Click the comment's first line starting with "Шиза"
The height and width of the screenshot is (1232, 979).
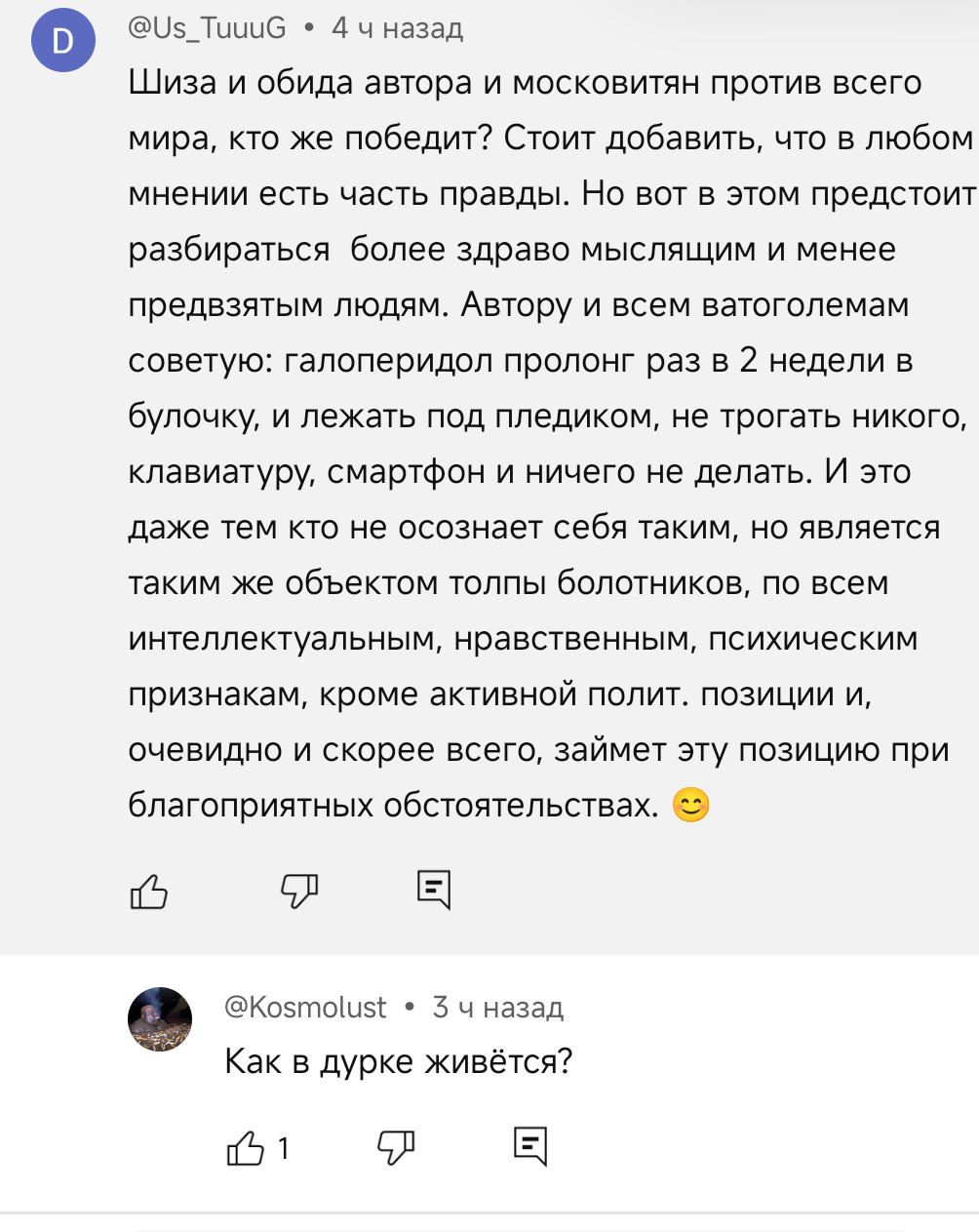(525, 83)
